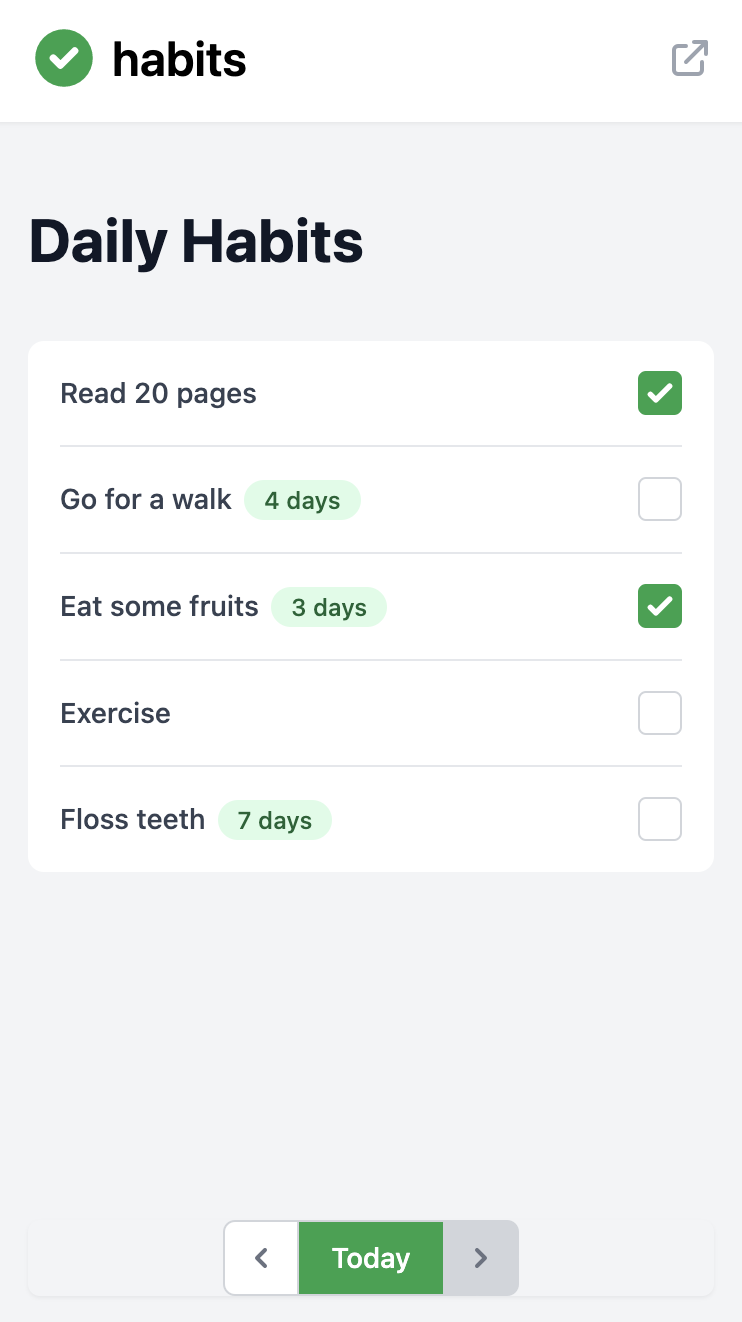Screen dimensions: 742x1322
Task: Click the 4 days streak pill
Action: click(x=302, y=501)
